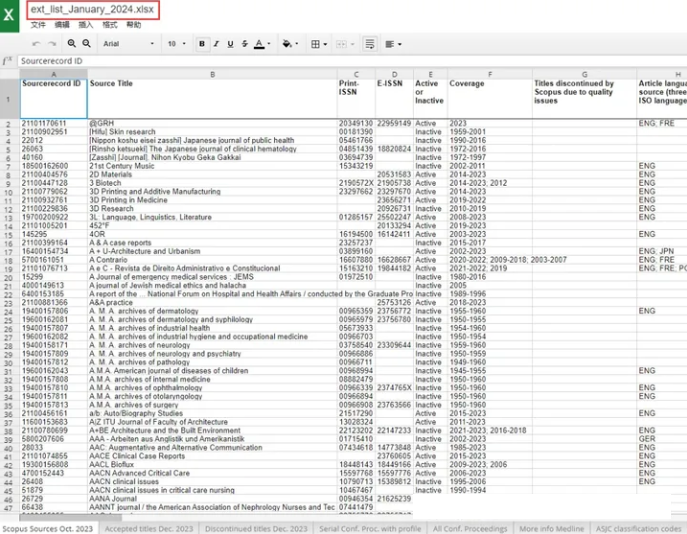
Task: Open the 插入 (Insert) menu
Action: [85, 25]
